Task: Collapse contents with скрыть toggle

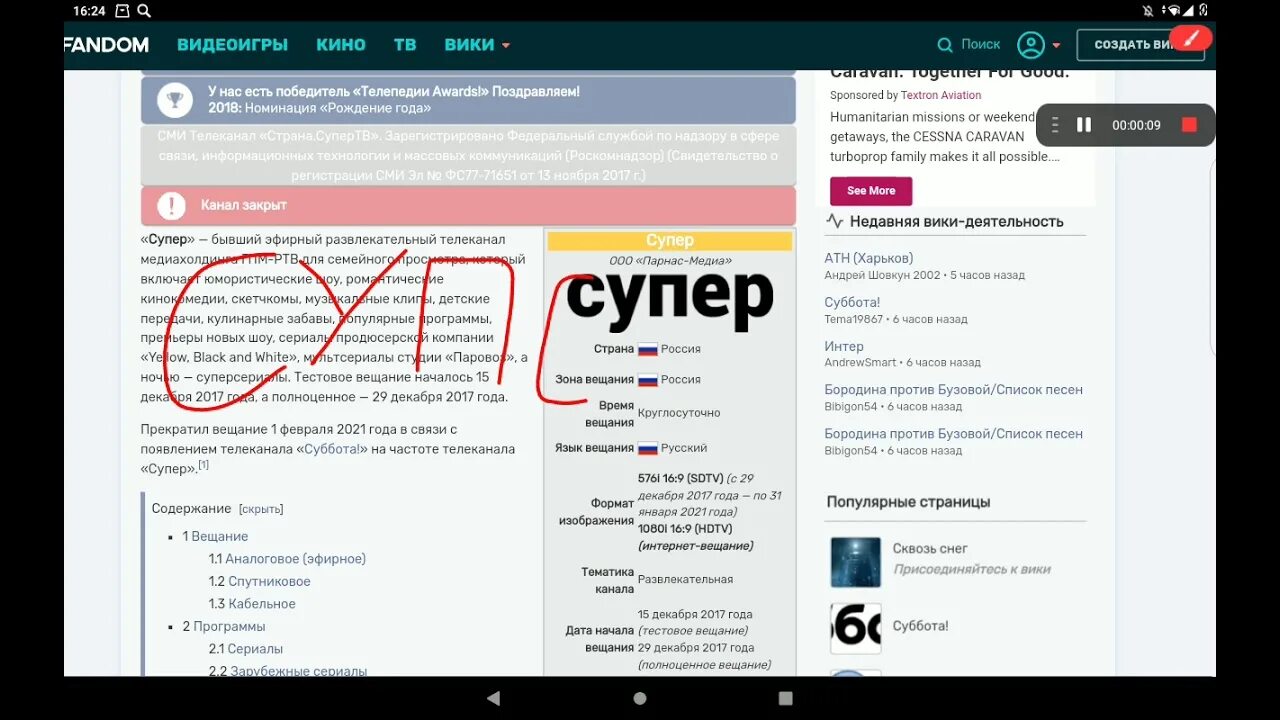Action: [261, 509]
